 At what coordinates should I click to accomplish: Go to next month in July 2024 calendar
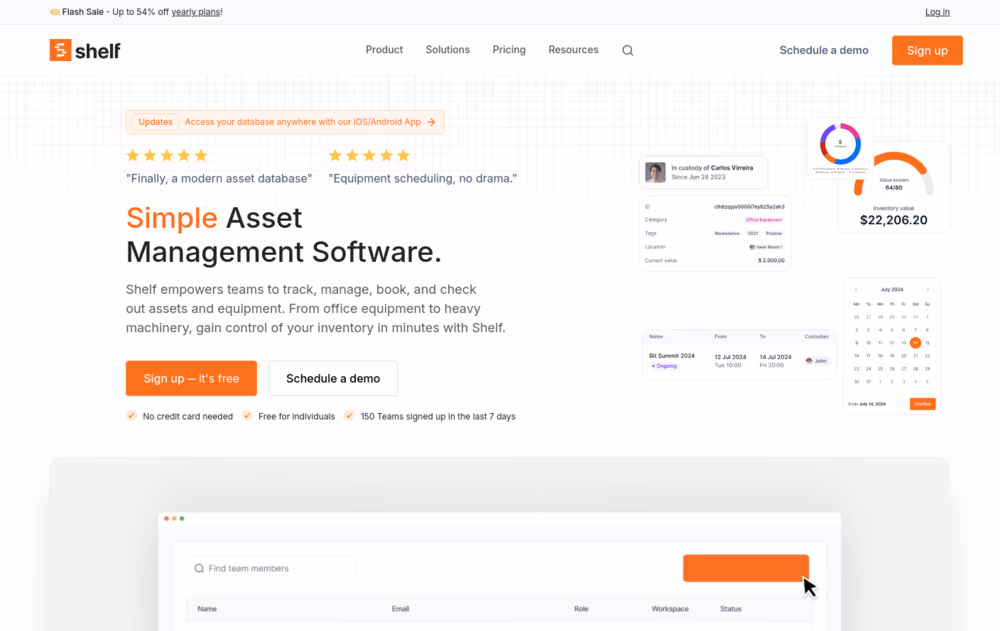[927, 290]
